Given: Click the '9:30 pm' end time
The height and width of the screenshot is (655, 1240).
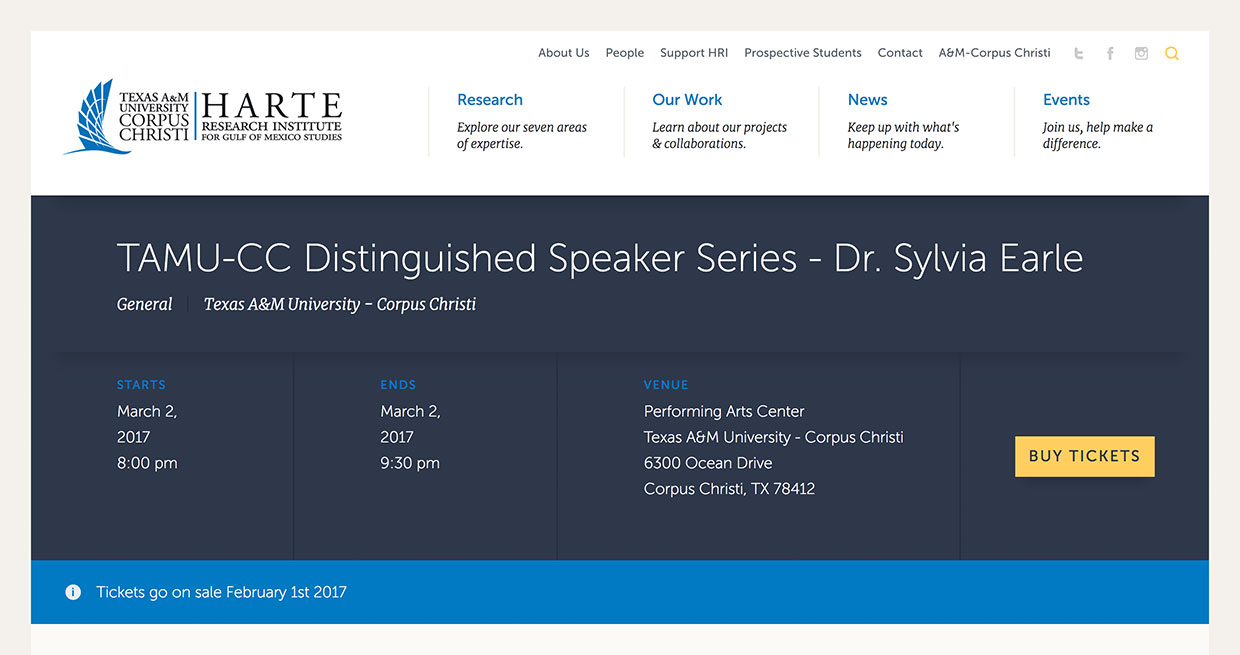Looking at the screenshot, I should click(410, 463).
